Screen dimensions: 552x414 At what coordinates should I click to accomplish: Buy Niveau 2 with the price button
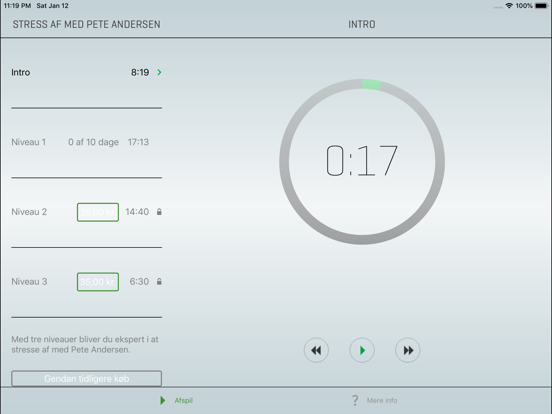[x=98, y=212]
